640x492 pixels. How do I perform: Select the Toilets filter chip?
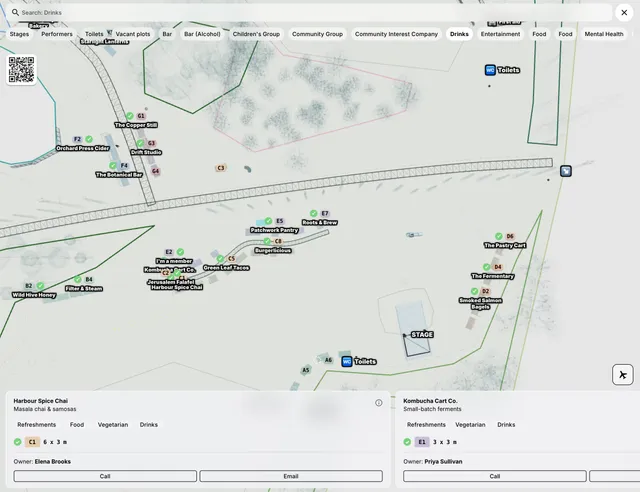tap(94, 34)
